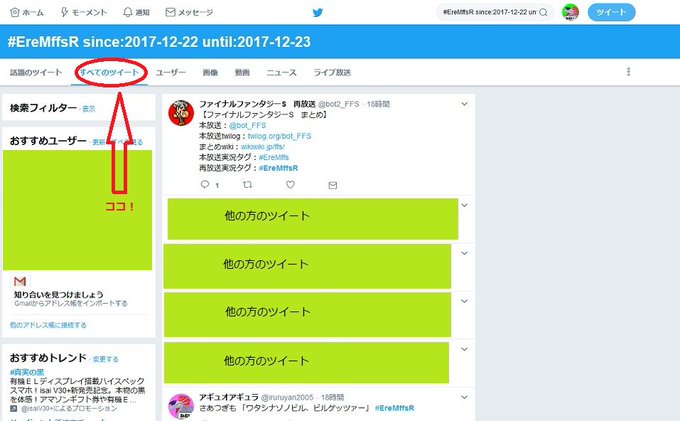Viewport: 680px width, 421px height.
Task: Open twilog.org/bot_FFS link
Action: 279,136
